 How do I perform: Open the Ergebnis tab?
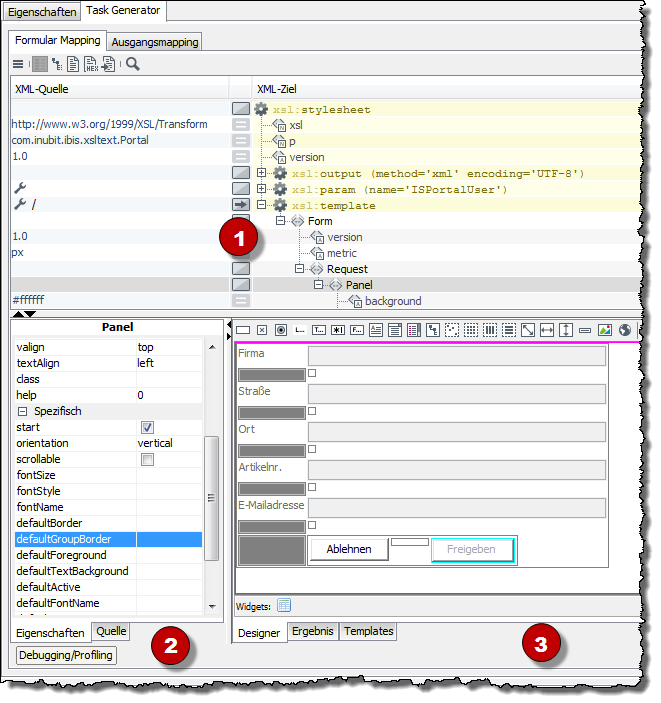[x=313, y=632]
